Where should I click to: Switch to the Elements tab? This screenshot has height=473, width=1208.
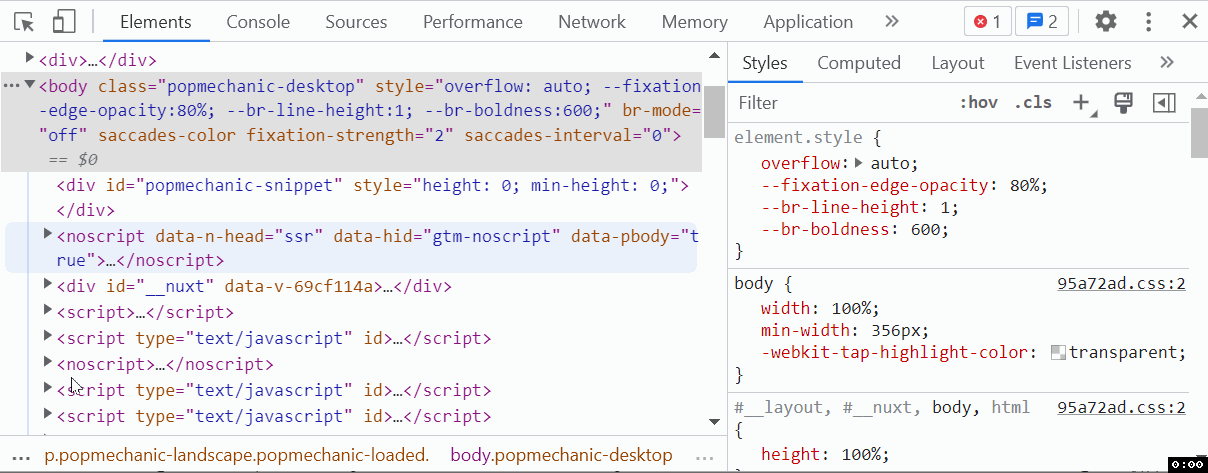pos(155,21)
